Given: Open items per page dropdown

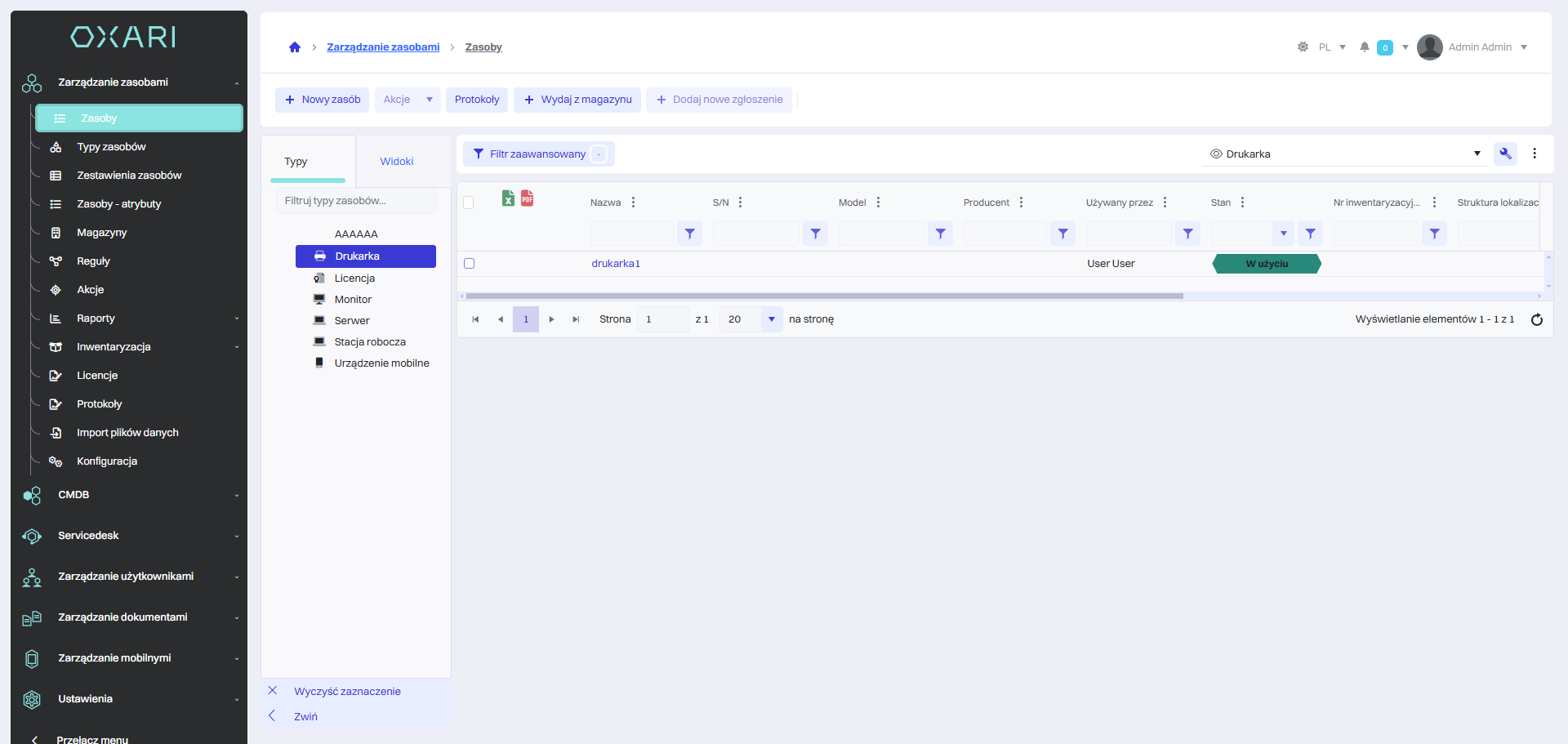Looking at the screenshot, I should pyautogui.click(x=771, y=319).
